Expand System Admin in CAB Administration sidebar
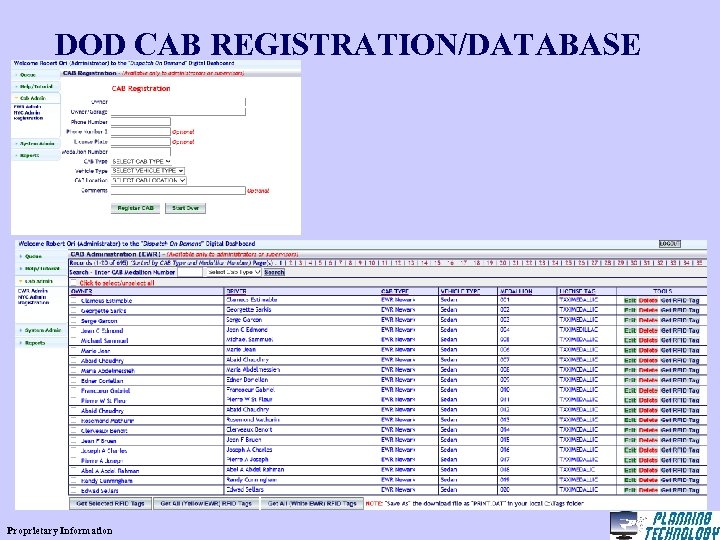720x540 pixels. tap(43, 330)
